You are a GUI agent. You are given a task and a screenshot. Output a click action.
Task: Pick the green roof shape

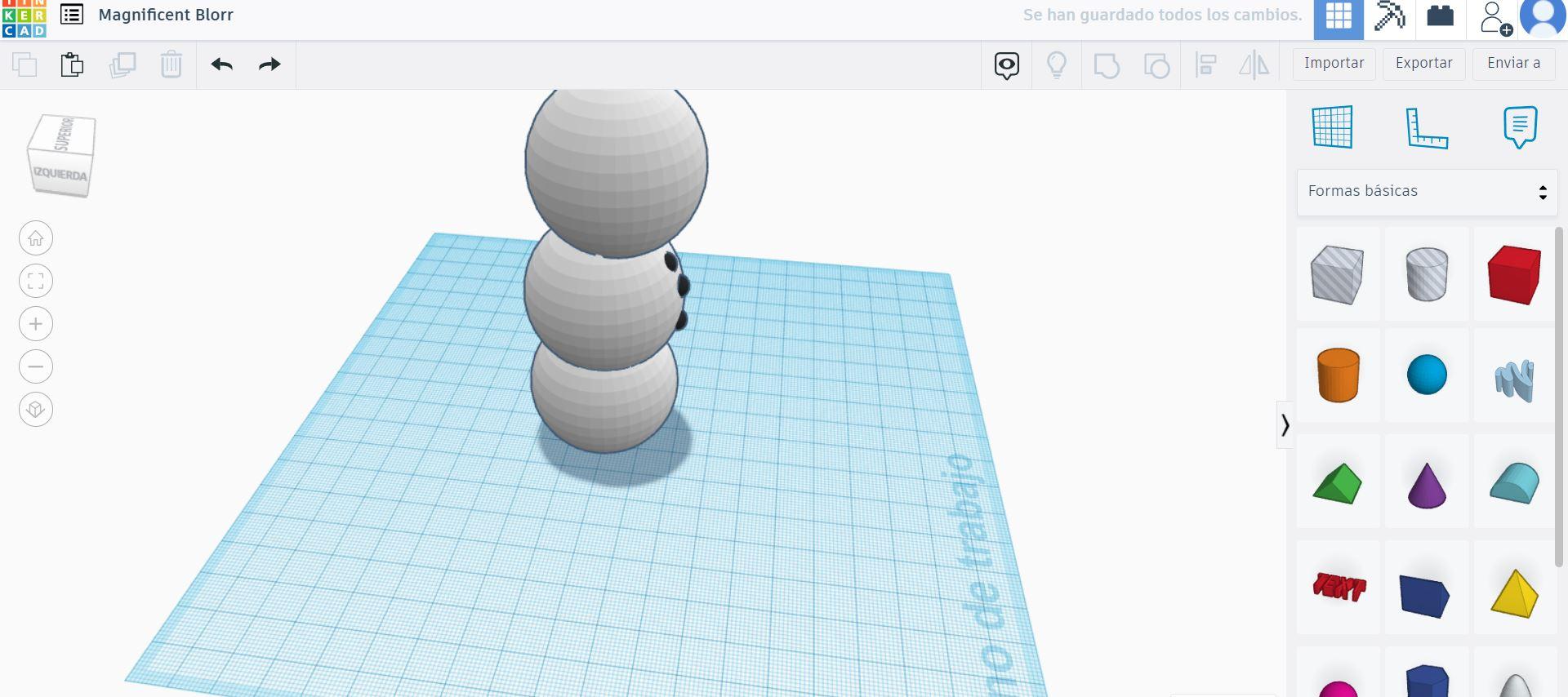pos(1338,483)
